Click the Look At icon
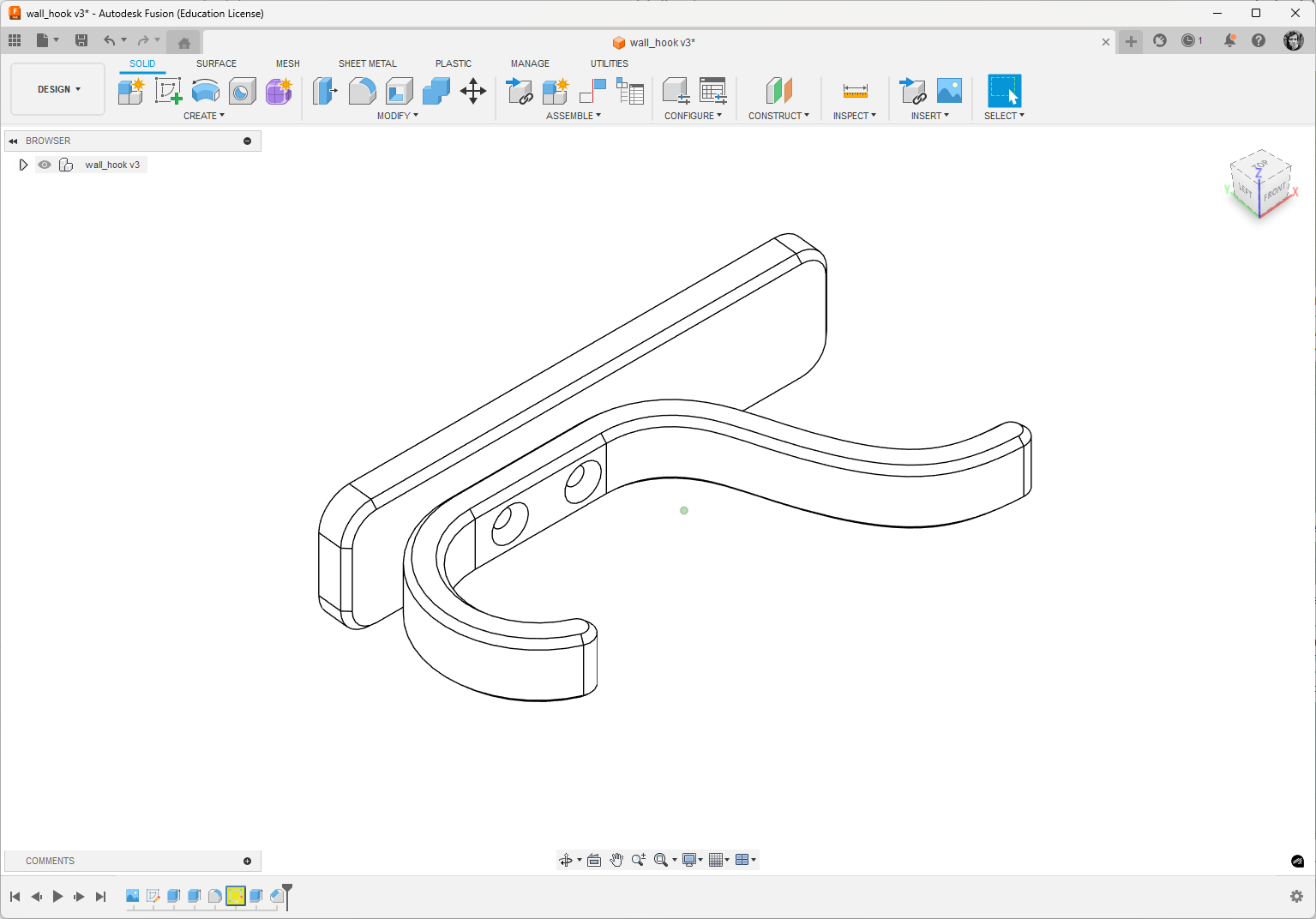 (x=594, y=860)
